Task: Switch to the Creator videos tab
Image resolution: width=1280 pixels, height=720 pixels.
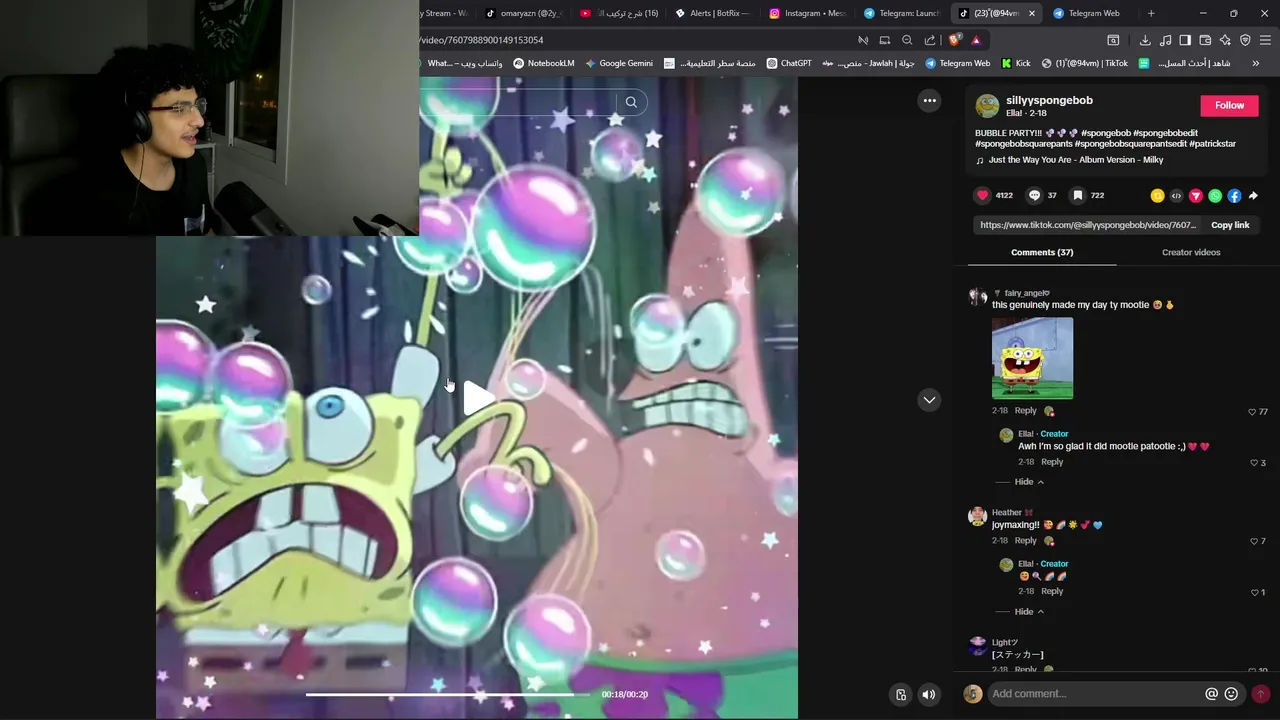Action: click(x=1191, y=252)
